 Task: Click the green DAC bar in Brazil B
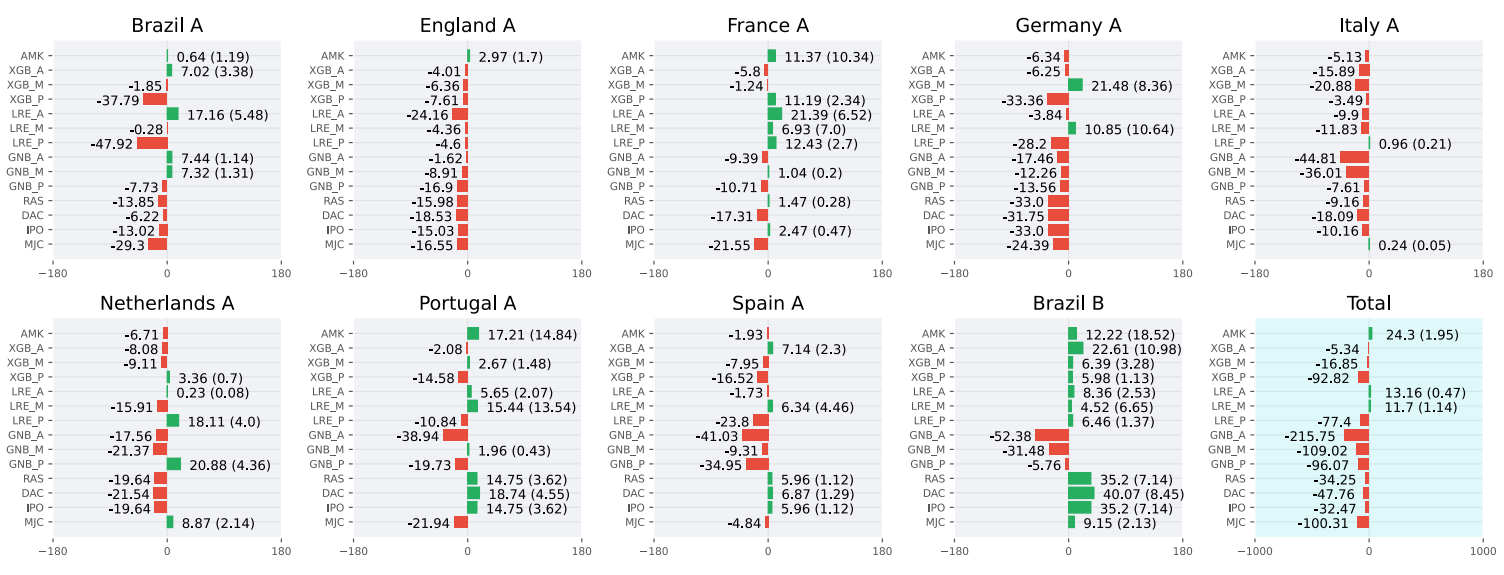click(1081, 493)
